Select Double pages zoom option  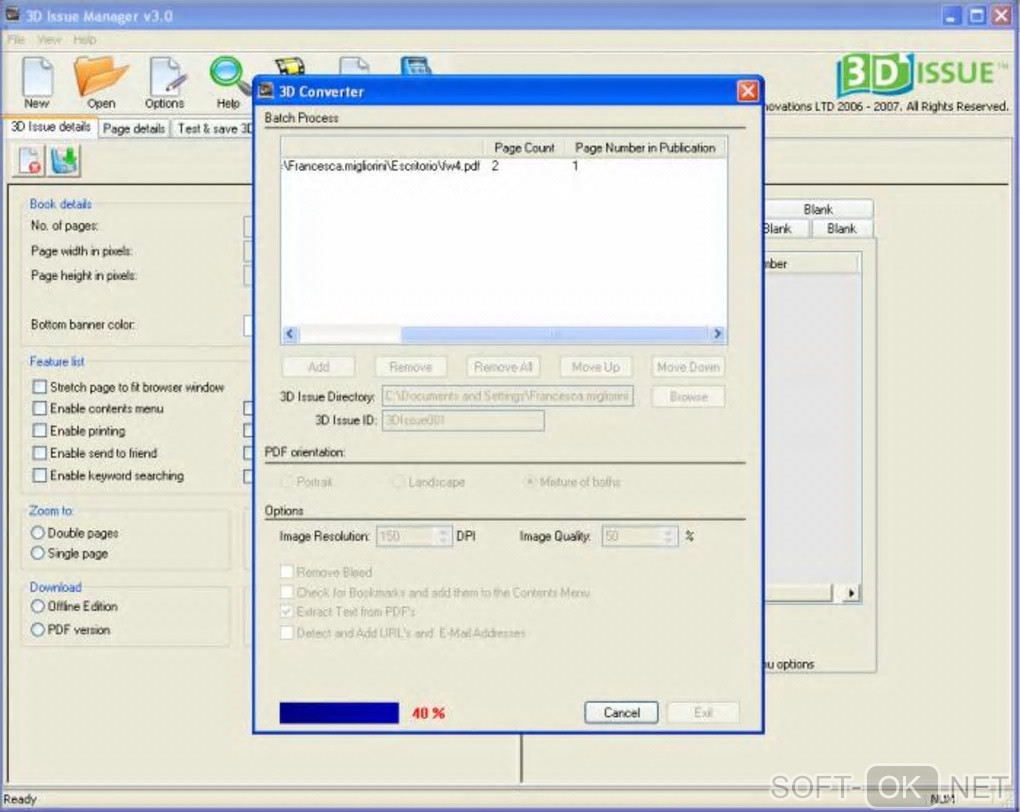click(38, 533)
